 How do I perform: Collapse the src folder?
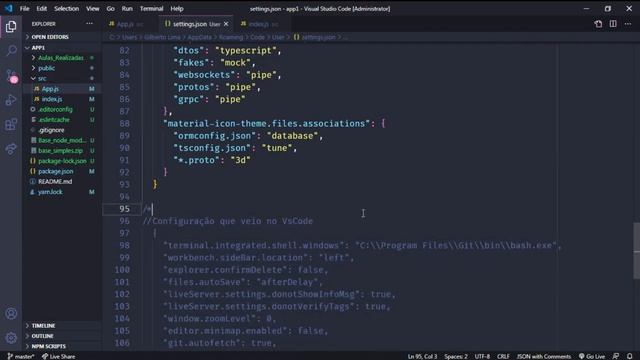(x=61, y=78)
